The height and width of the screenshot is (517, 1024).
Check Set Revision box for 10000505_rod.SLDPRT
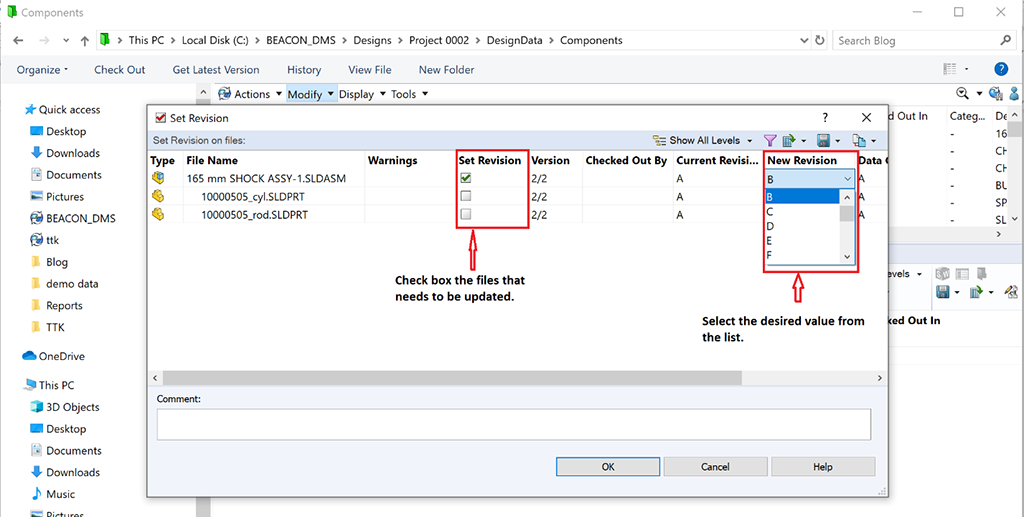466,214
